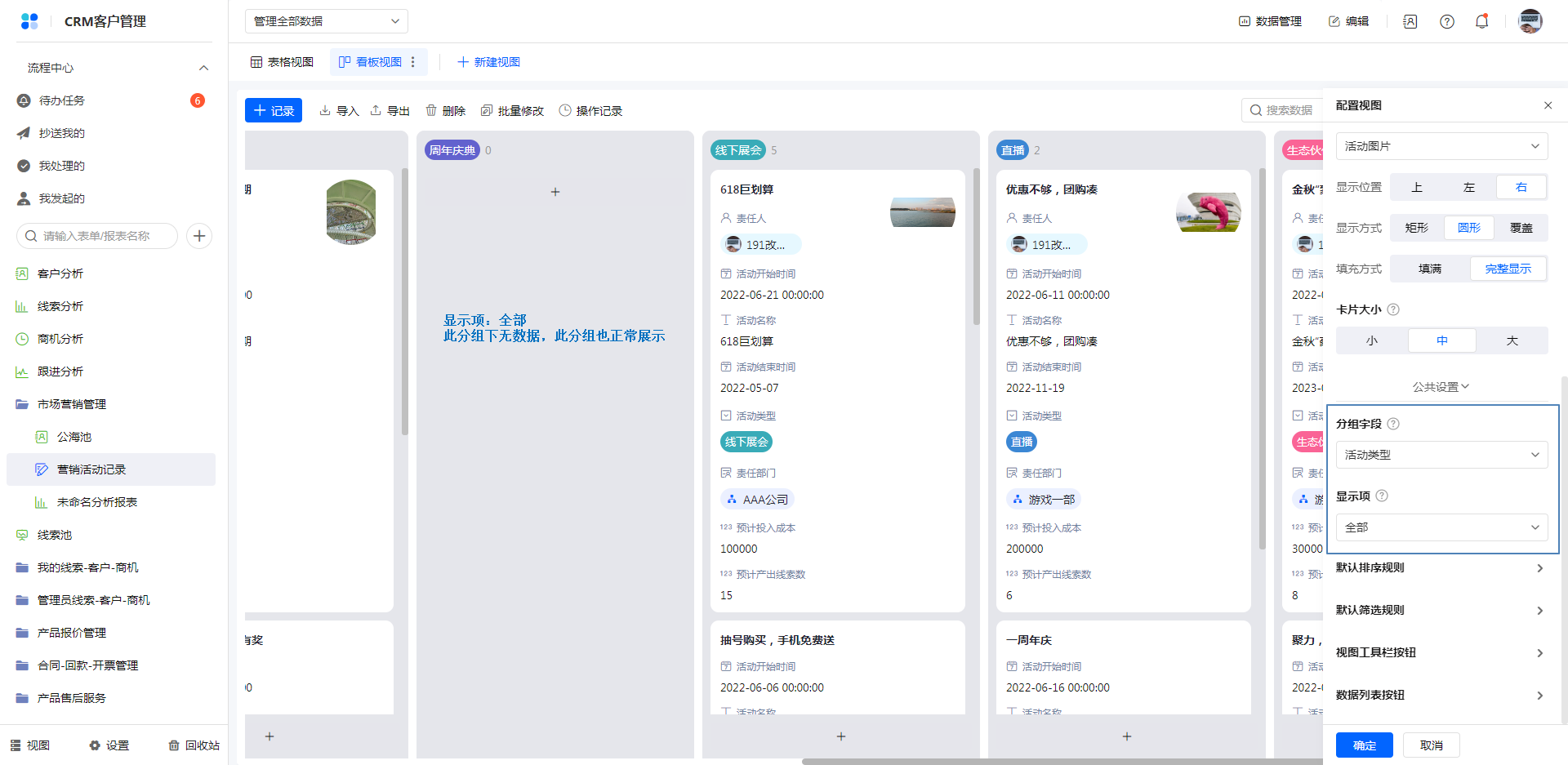Viewport: 1568px width, 765px height.
Task: Open the 活动类型 grouping field dropdown
Action: (1441, 455)
